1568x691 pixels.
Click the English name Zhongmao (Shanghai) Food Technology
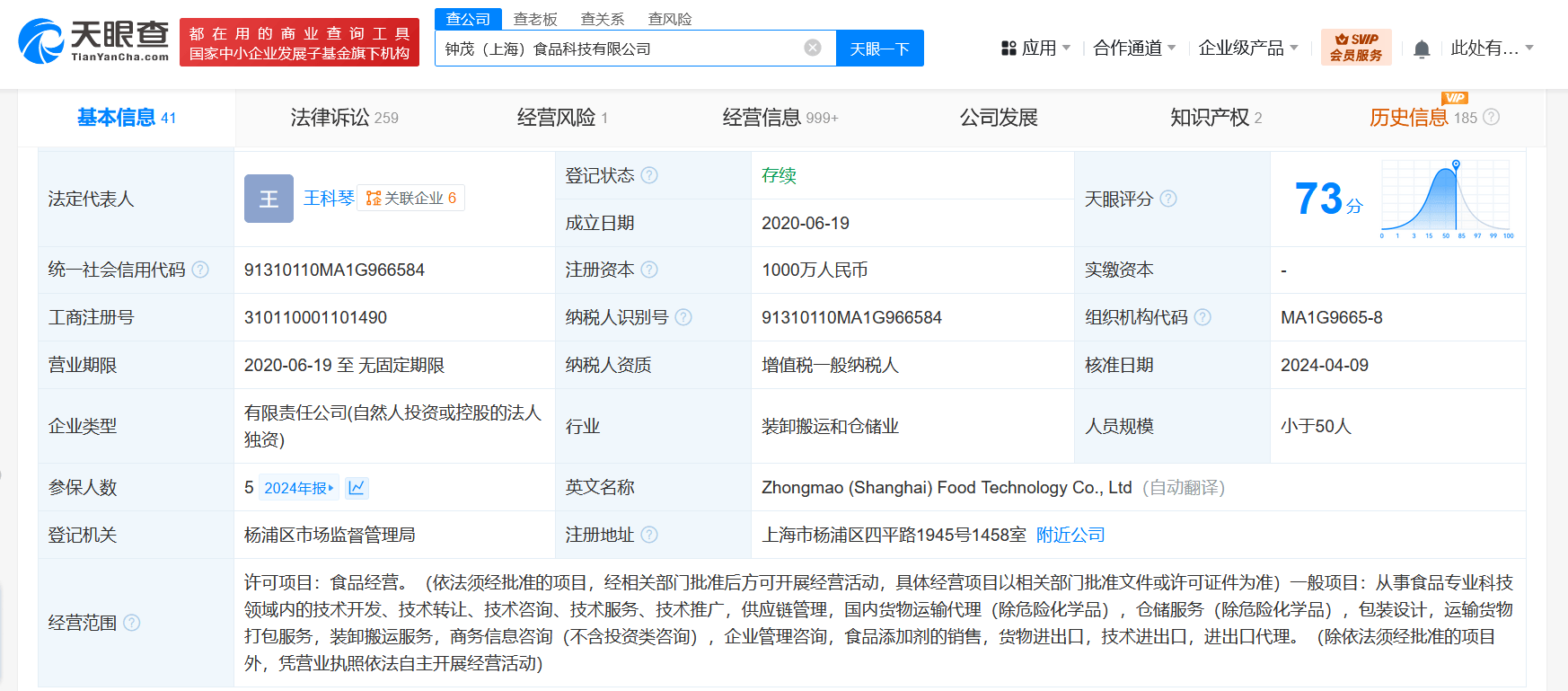[947, 487]
